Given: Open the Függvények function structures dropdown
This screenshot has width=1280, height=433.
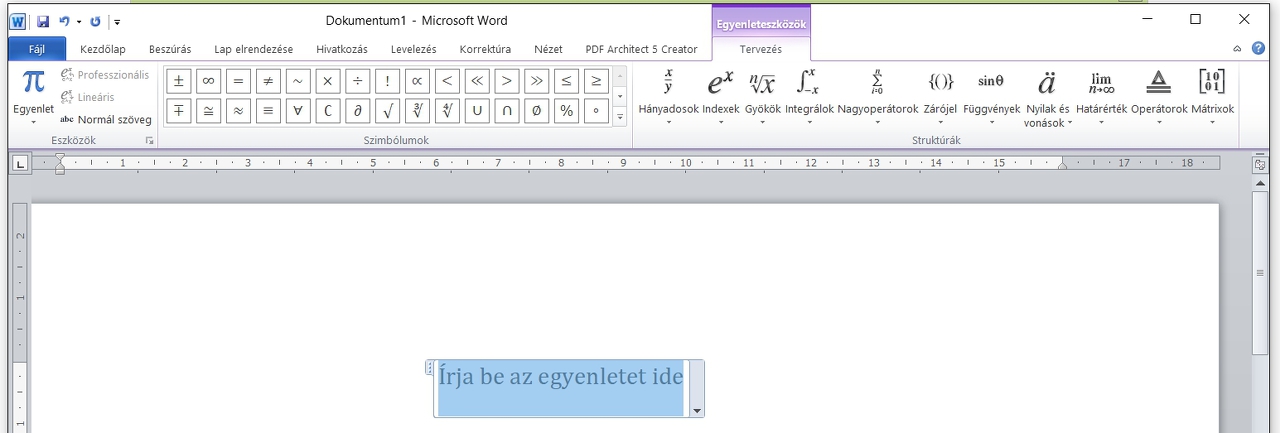Looking at the screenshot, I should [x=991, y=96].
